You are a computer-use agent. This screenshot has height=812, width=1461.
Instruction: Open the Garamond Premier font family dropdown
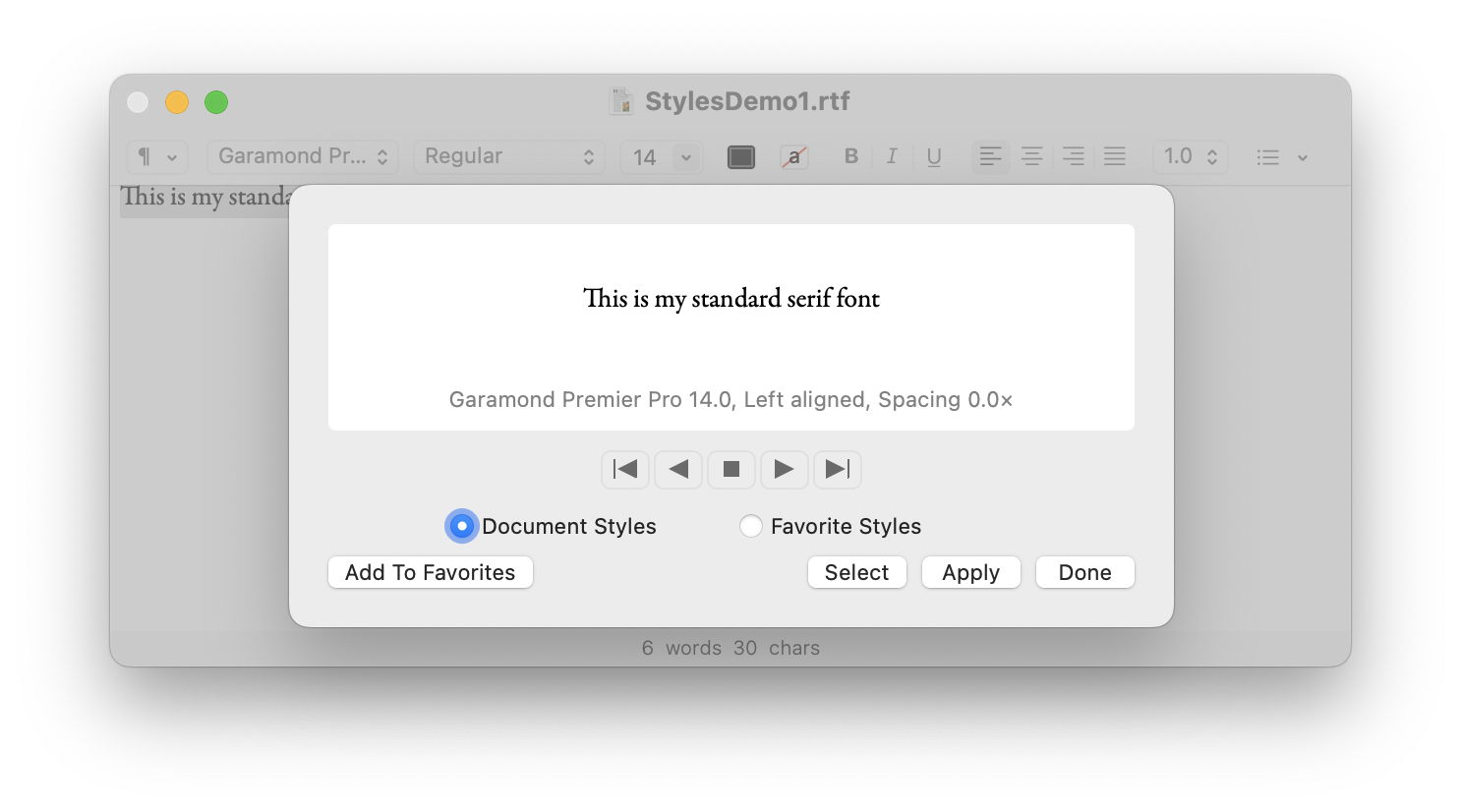(301, 156)
